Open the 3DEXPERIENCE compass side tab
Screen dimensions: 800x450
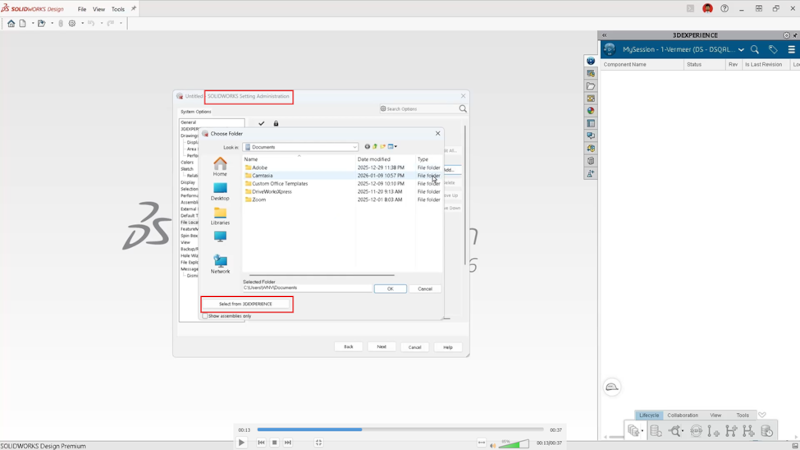coord(590,61)
